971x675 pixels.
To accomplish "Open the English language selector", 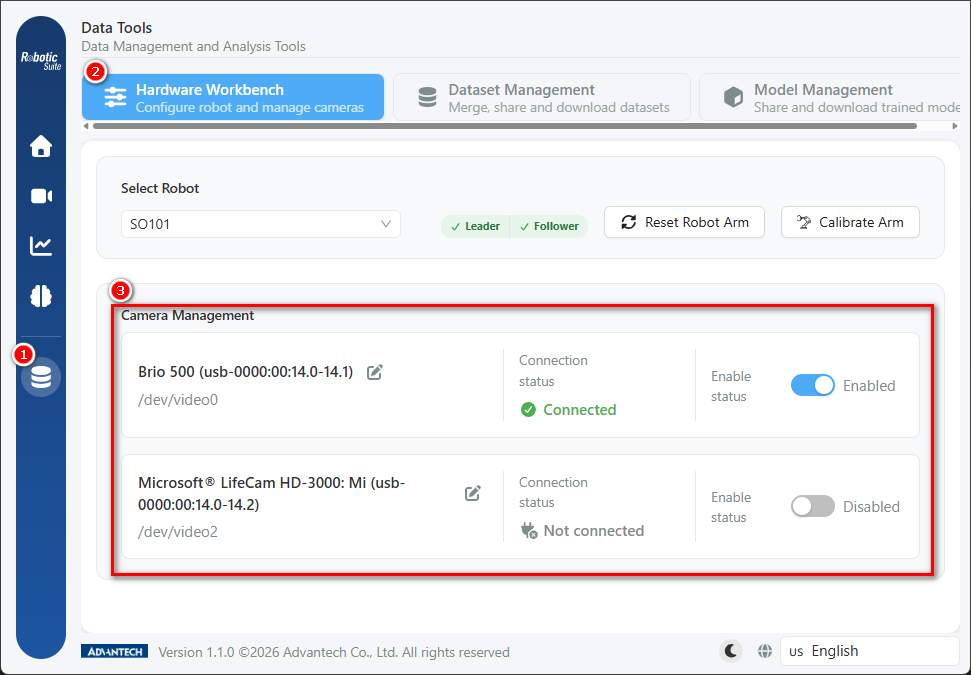I will click(869, 651).
